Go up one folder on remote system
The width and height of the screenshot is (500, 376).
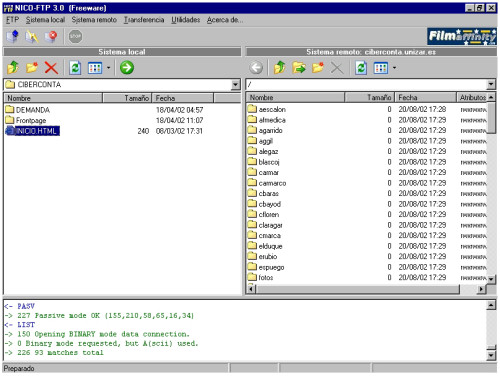pos(280,68)
